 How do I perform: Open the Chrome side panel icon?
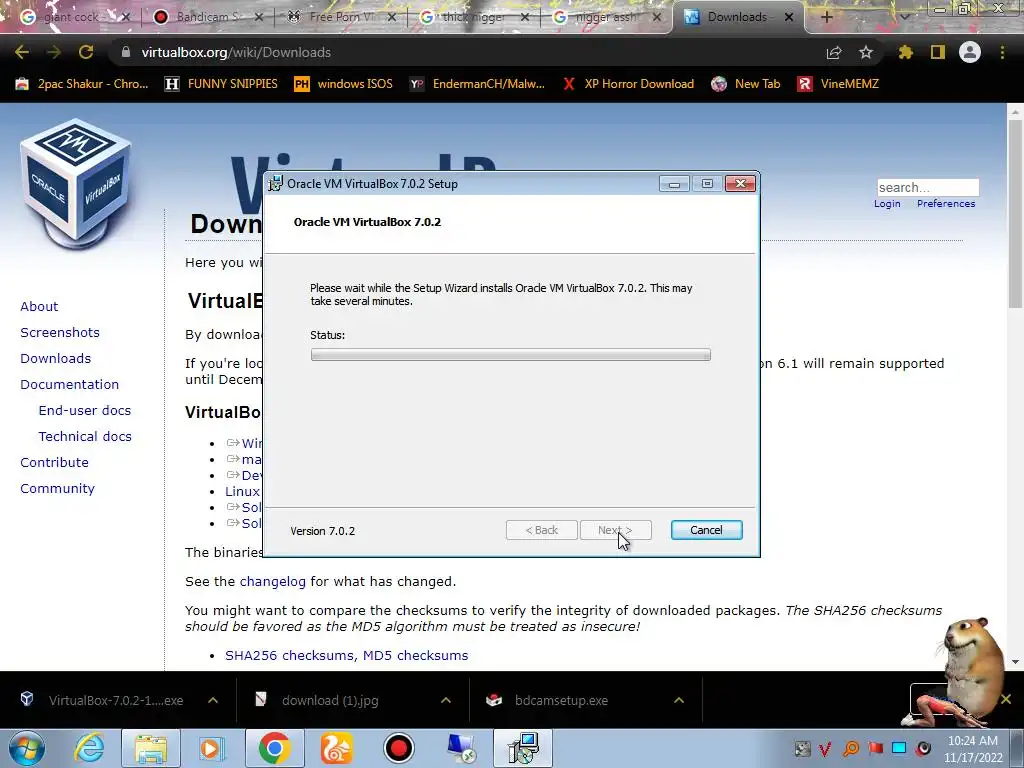pyautogui.click(x=938, y=52)
